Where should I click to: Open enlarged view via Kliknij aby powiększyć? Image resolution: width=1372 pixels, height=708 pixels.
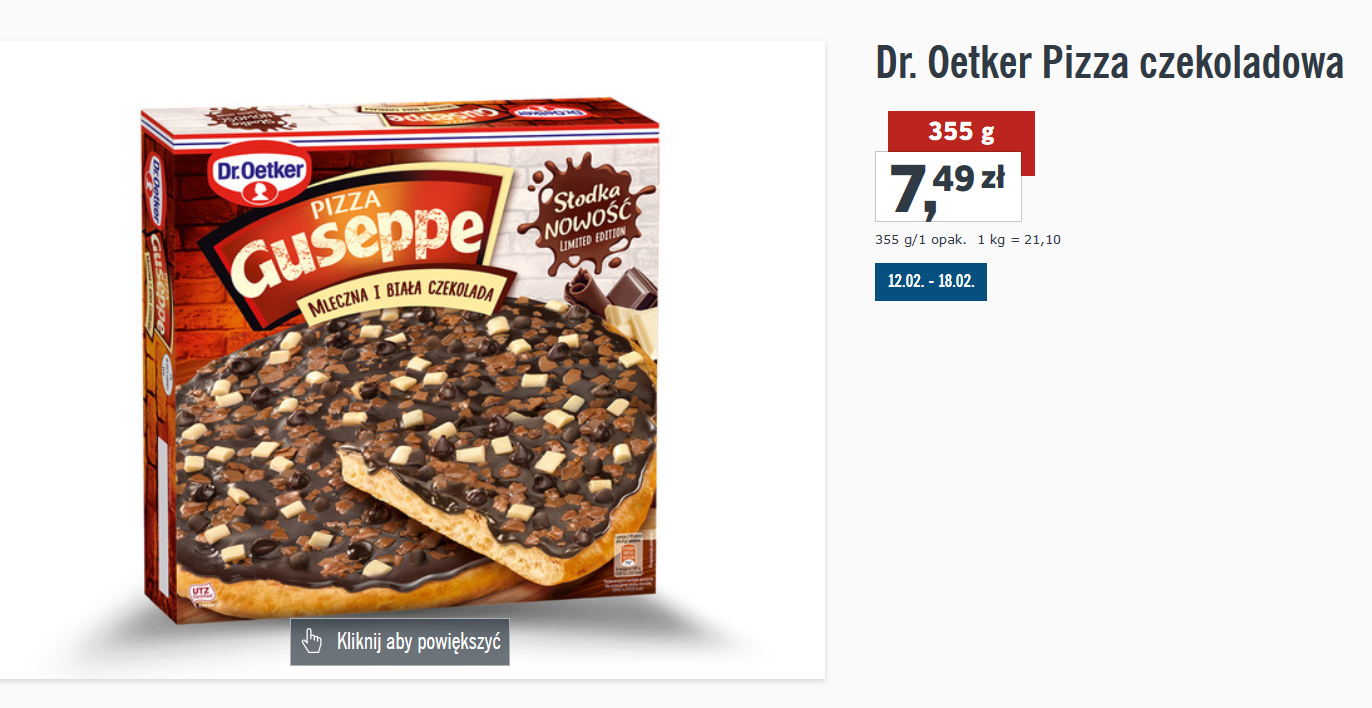point(400,642)
